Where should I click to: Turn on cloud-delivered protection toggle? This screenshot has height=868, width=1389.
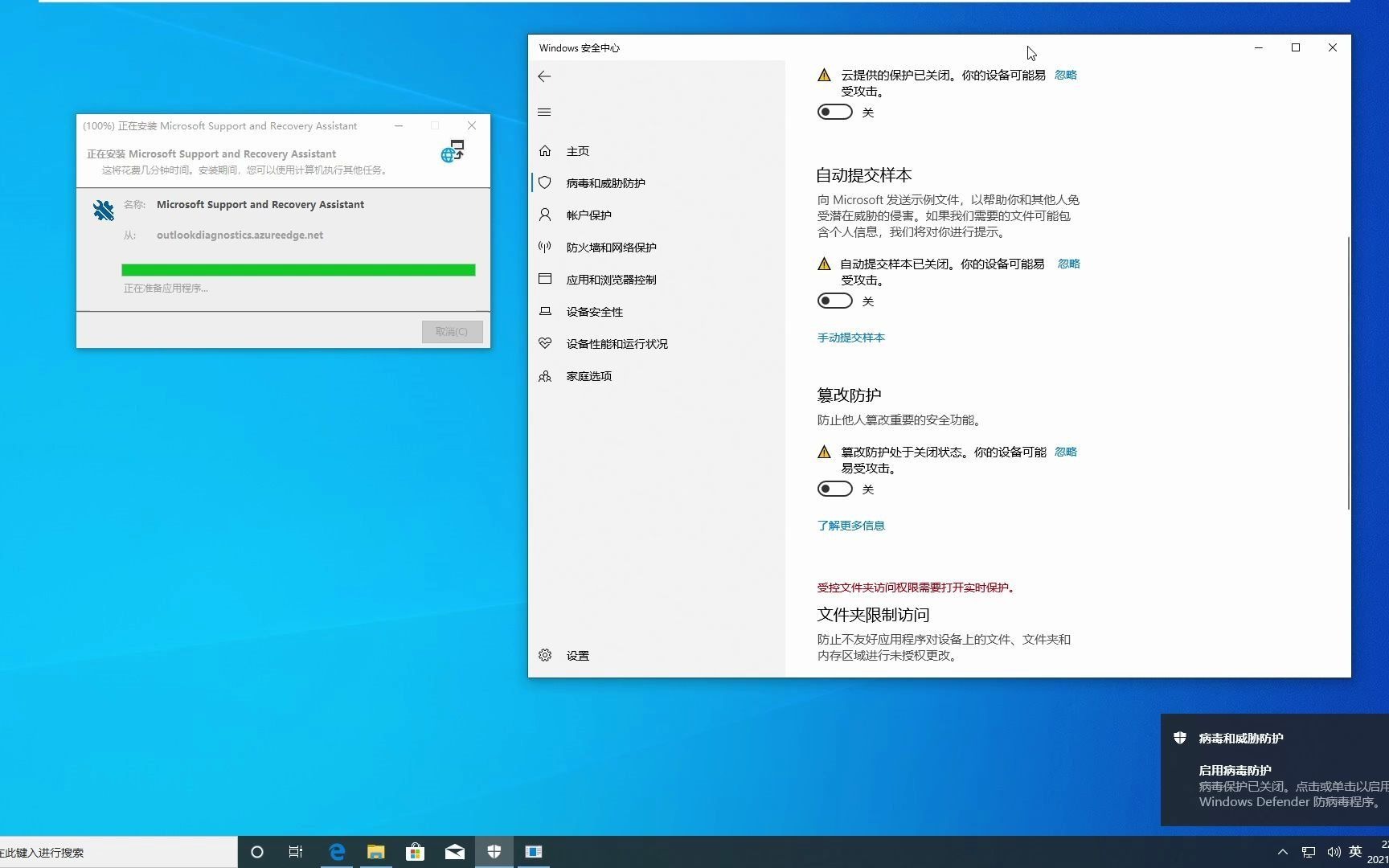(834, 112)
